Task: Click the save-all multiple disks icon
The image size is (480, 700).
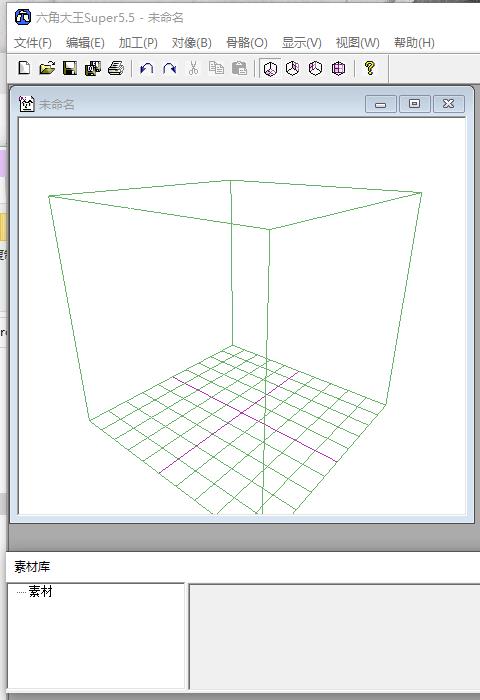Action: (x=92, y=68)
